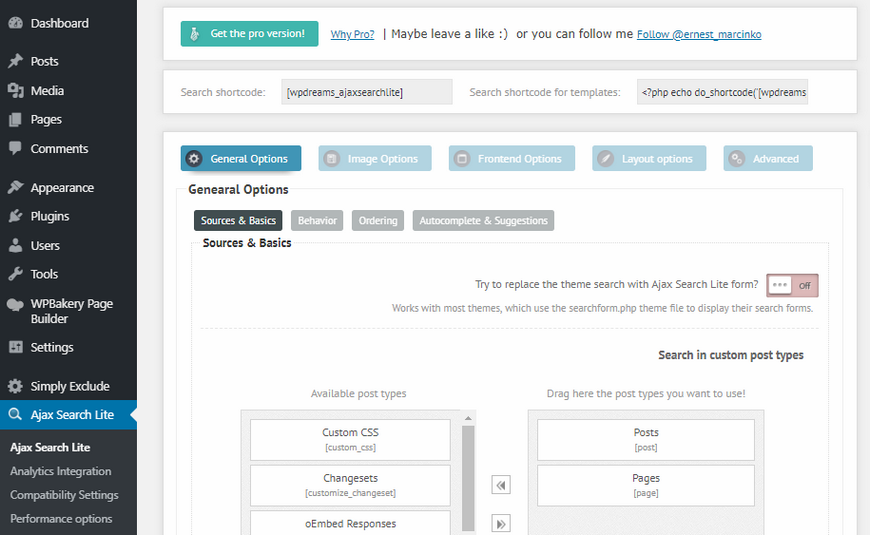Click the WPBakery Page Builder cloud icon
870x535 pixels.
coord(16,304)
